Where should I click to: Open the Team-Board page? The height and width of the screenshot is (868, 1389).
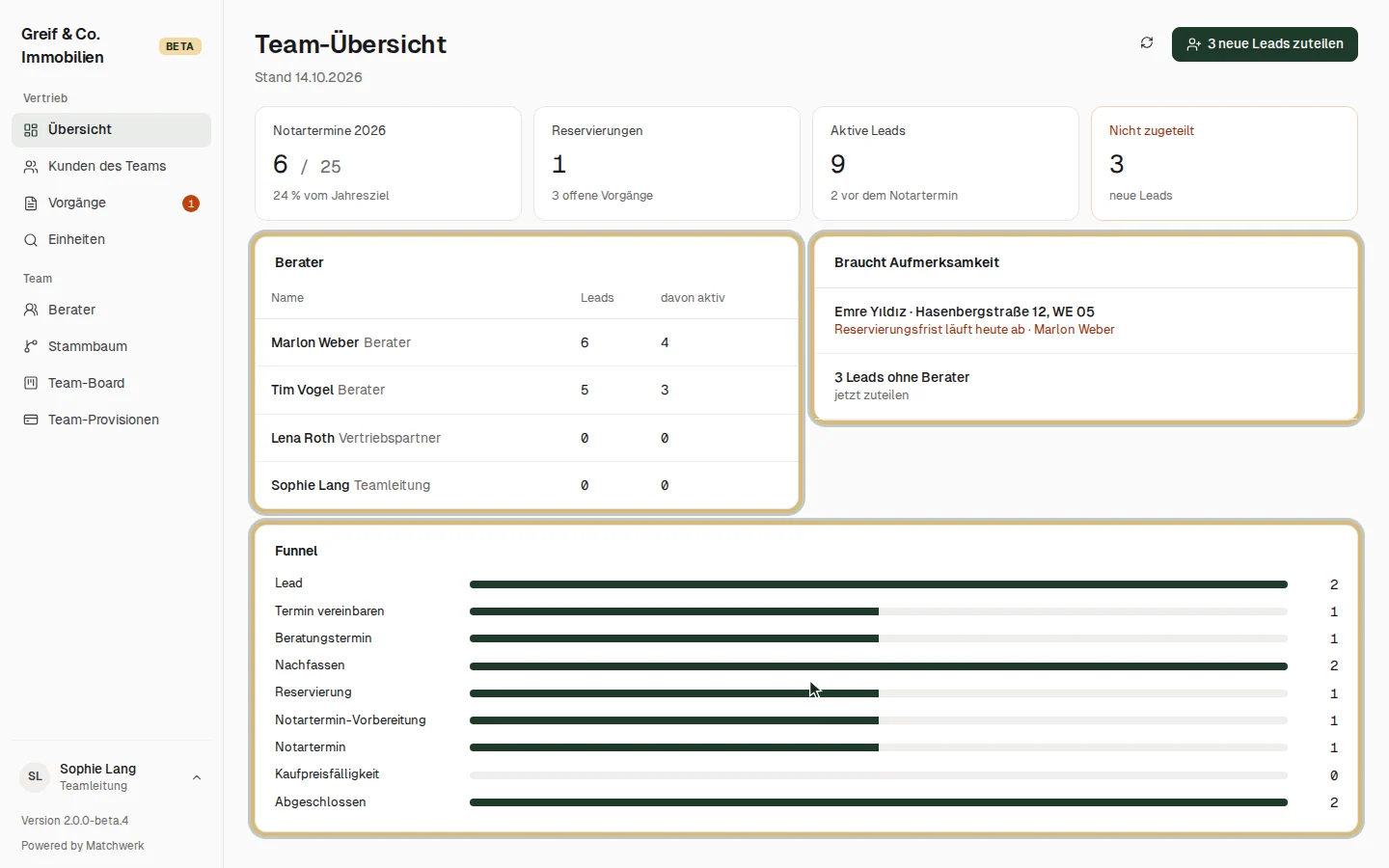pos(111,384)
